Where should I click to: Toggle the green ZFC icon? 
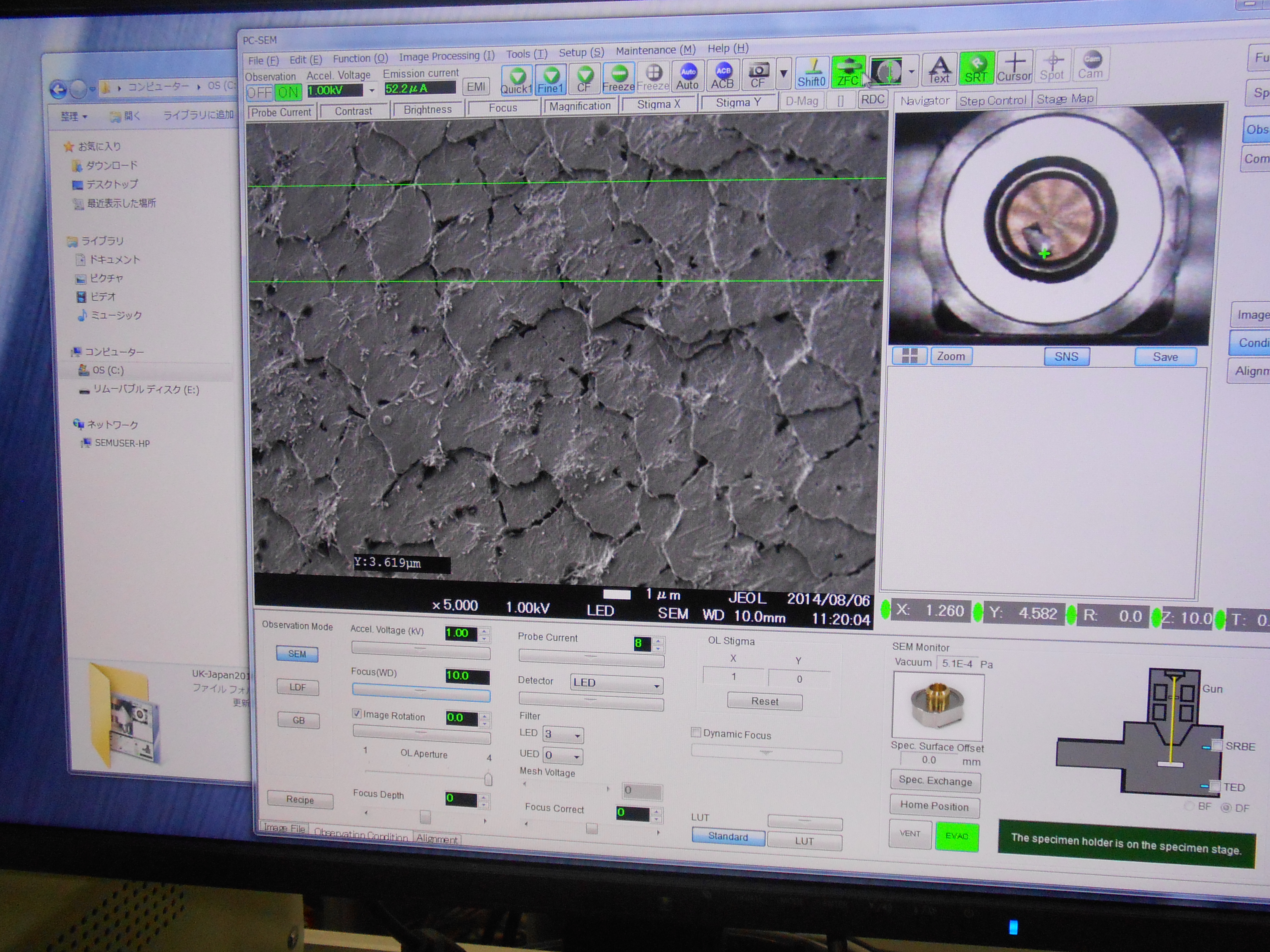pyautogui.click(x=848, y=72)
